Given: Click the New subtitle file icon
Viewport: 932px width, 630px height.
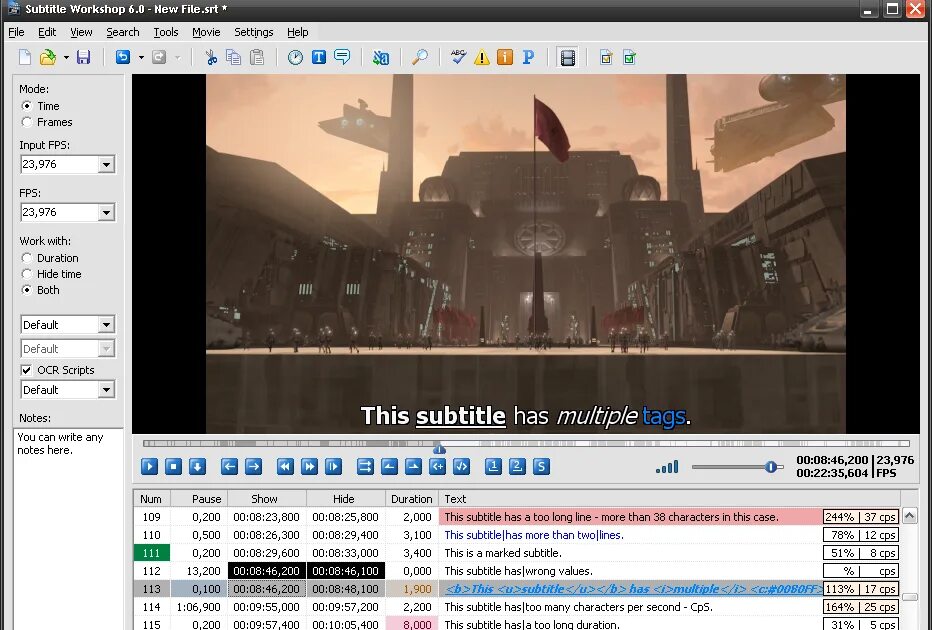Looking at the screenshot, I should pyautogui.click(x=24, y=58).
